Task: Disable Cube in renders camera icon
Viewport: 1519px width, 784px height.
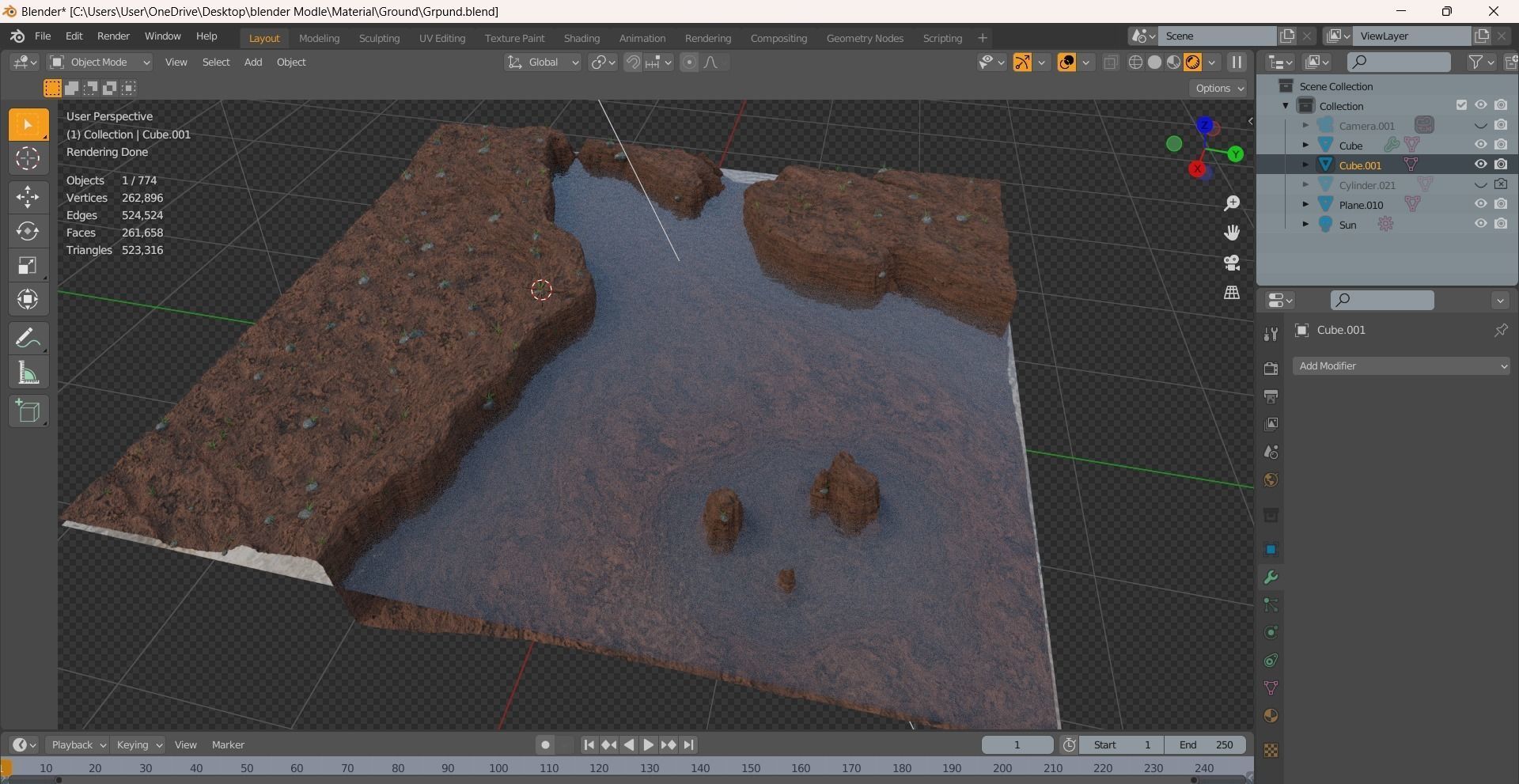Action: (1501, 145)
